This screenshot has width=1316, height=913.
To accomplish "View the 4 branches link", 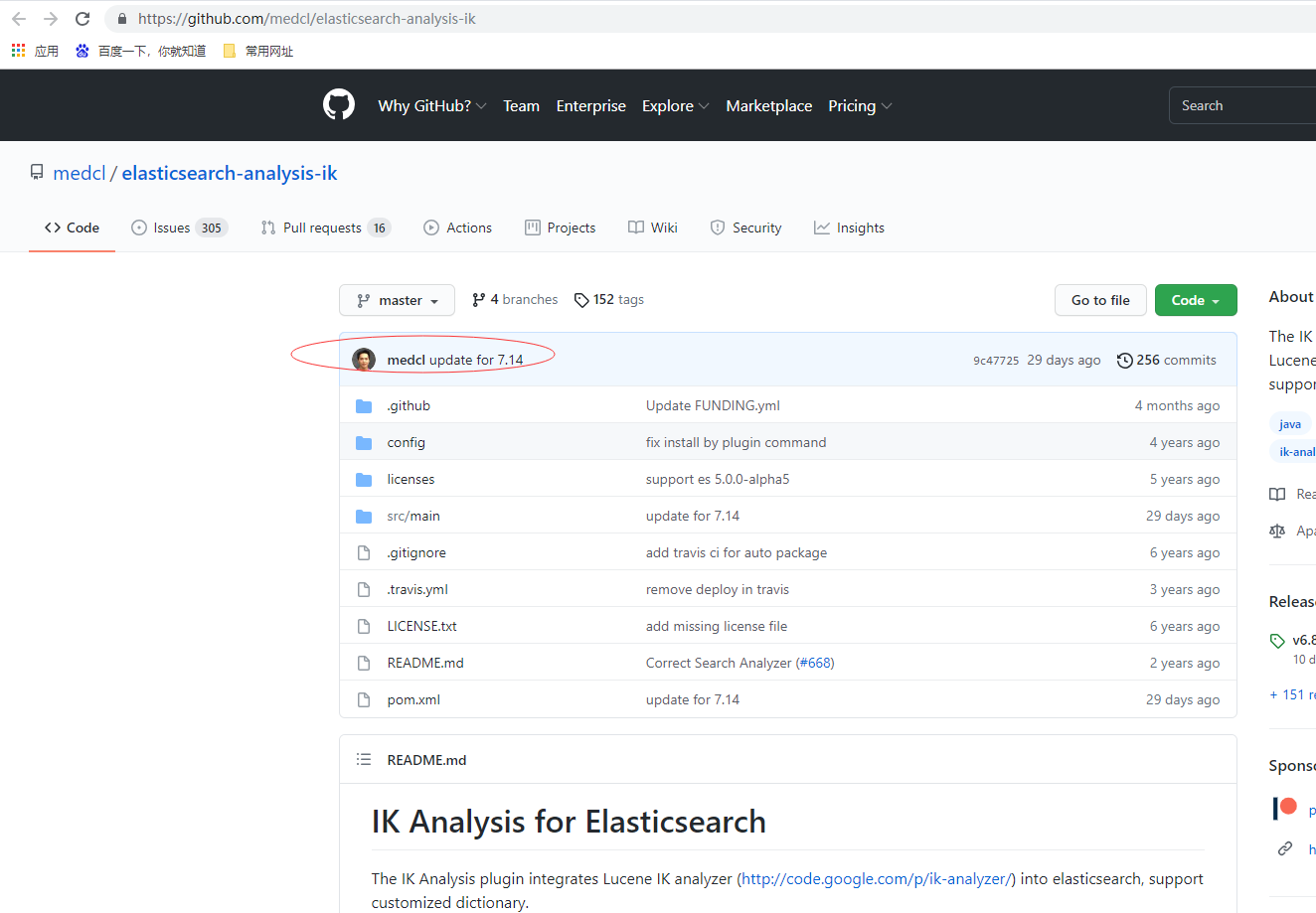I will (x=515, y=299).
